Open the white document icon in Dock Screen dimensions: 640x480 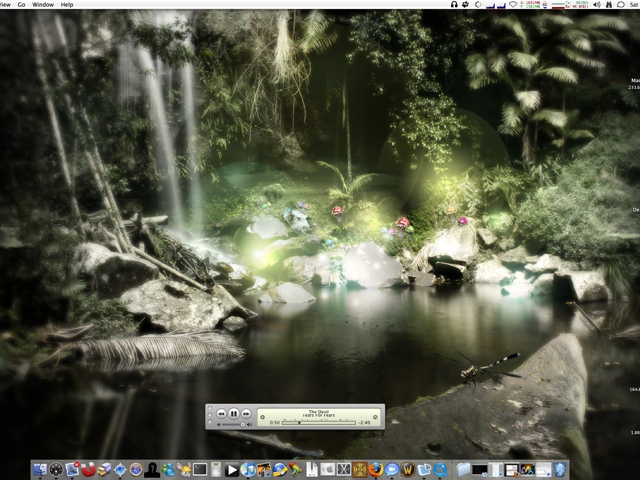tap(312, 470)
